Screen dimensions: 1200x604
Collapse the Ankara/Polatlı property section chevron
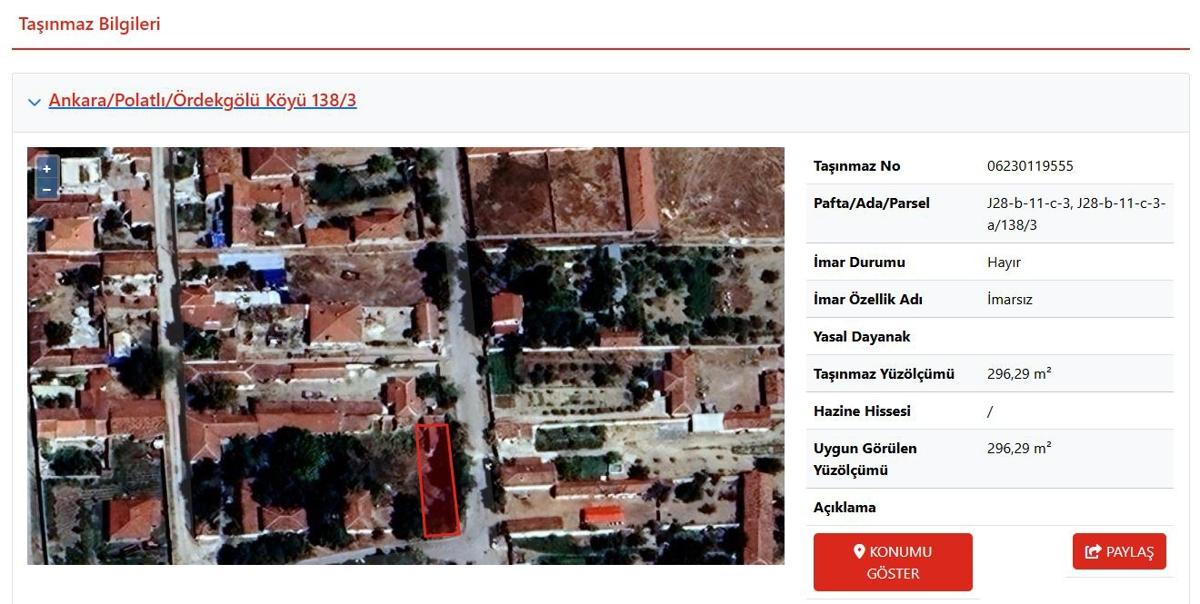tap(35, 102)
